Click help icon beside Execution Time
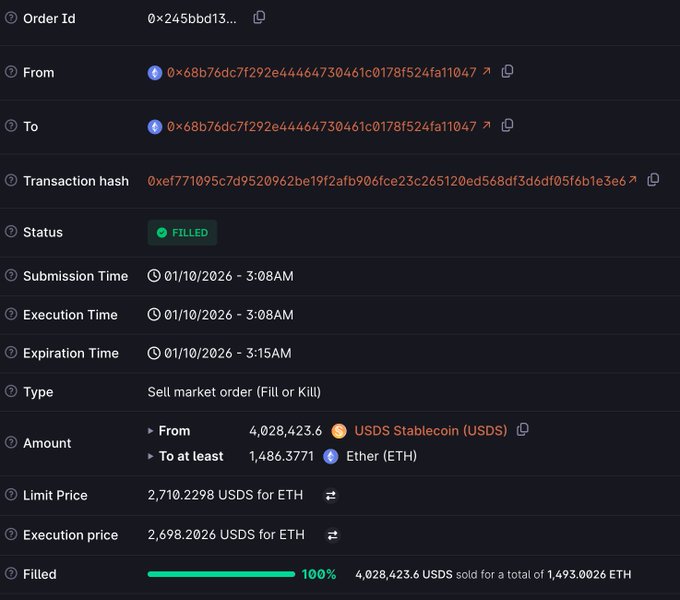This screenshot has width=680, height=600. [11, 314]
